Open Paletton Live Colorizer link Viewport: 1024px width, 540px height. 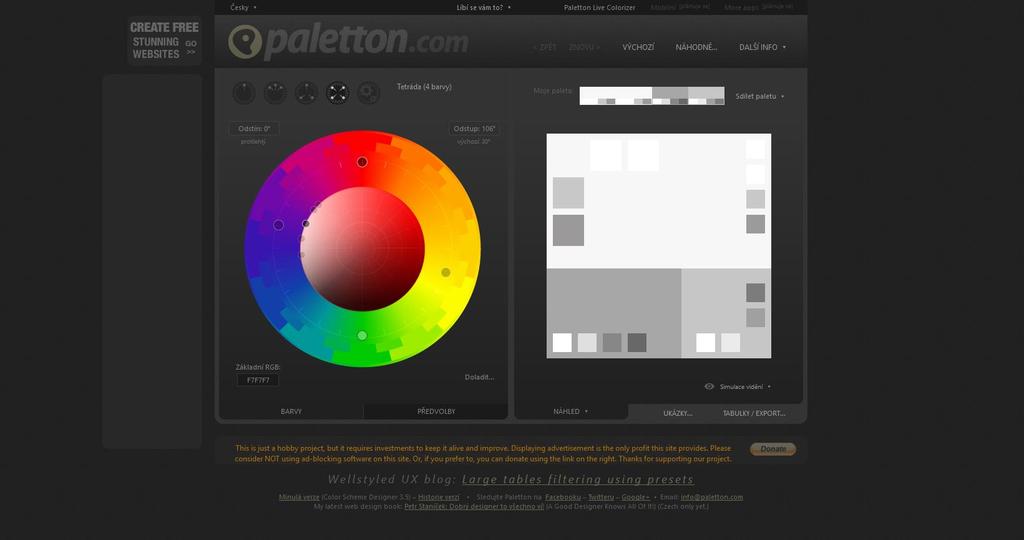(600, 8)
